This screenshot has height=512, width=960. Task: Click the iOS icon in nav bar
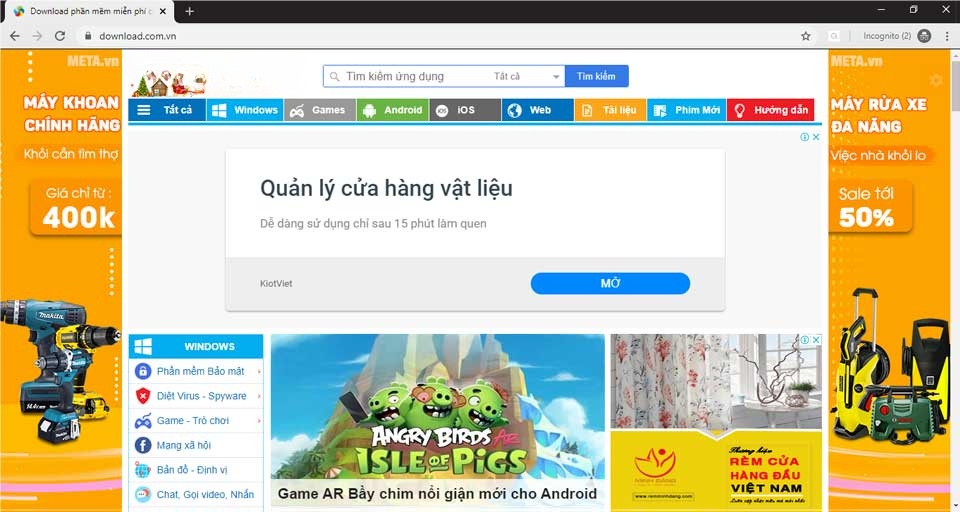click(x=442, y=111)
